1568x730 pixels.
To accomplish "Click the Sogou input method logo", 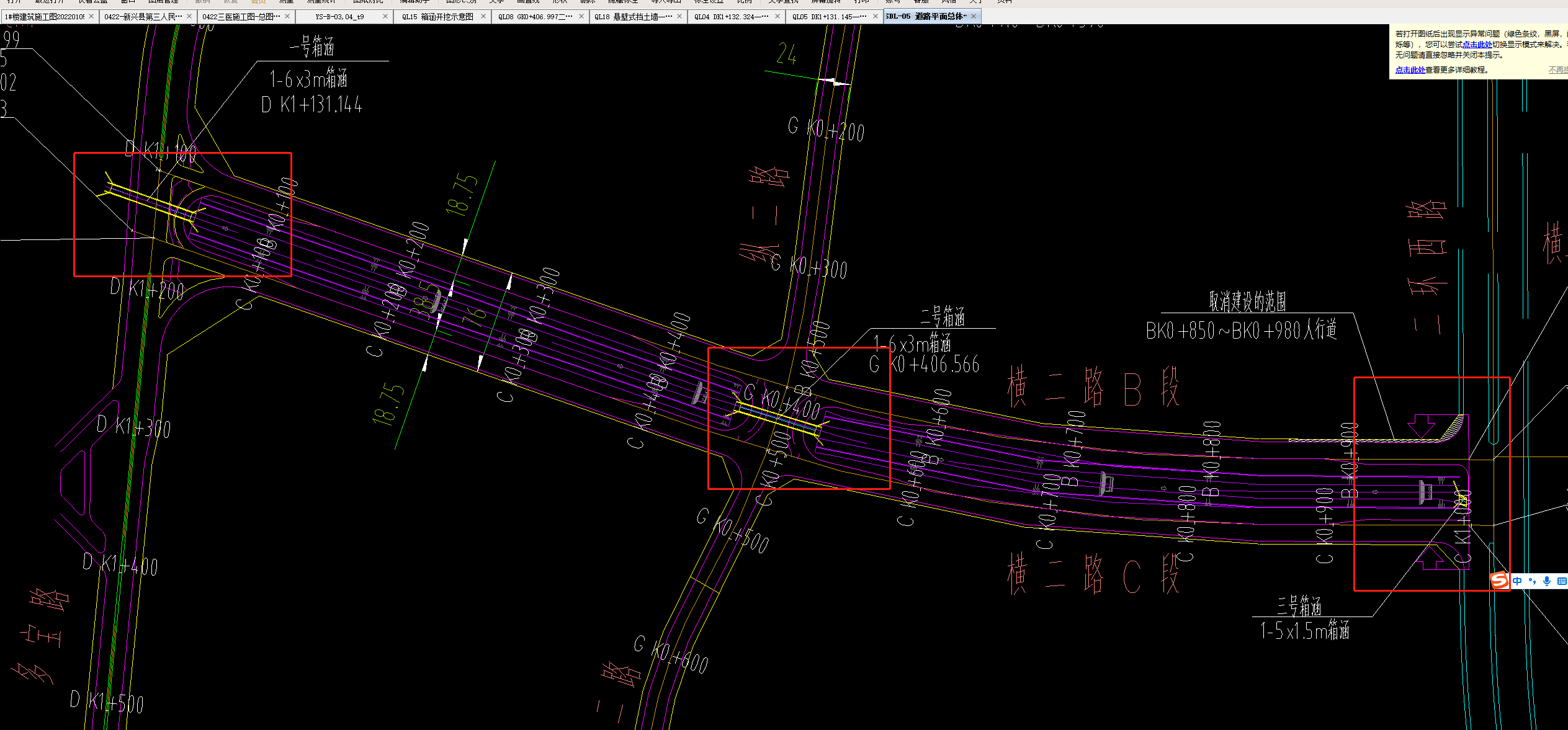I will click(x=1500, y=581).
